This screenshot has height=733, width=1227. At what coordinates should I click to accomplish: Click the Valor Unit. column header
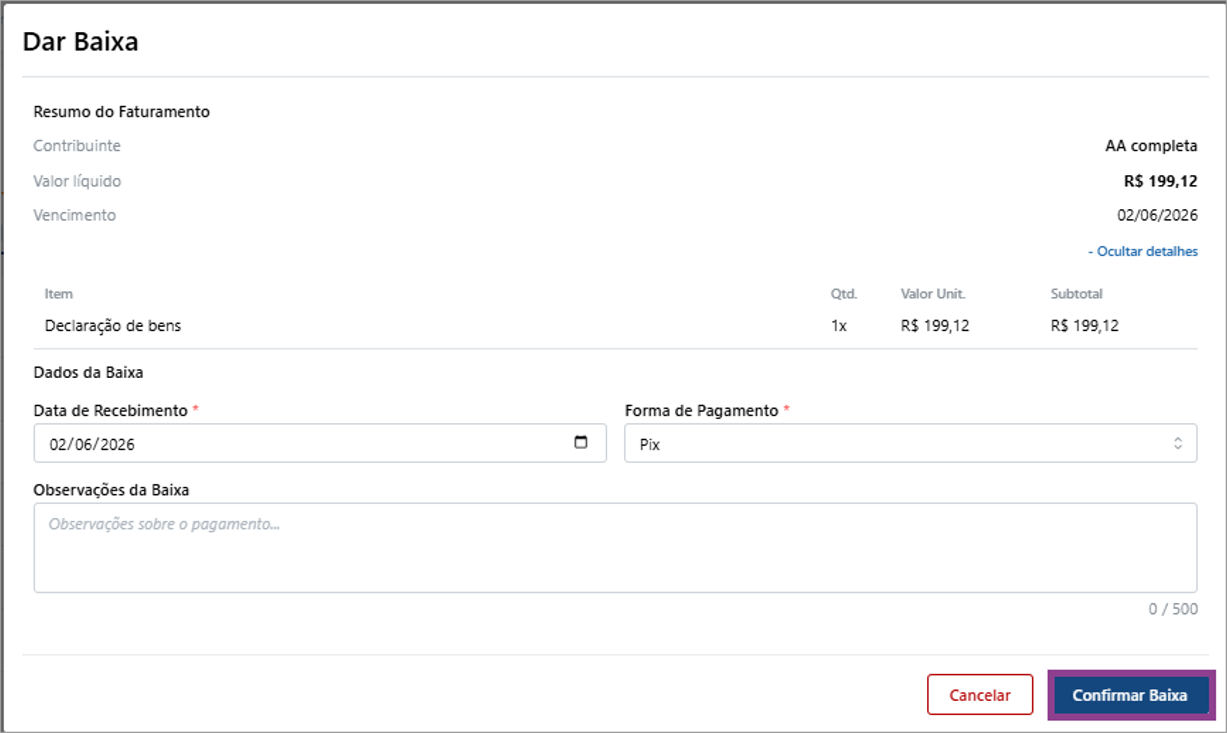click(933, 294)
